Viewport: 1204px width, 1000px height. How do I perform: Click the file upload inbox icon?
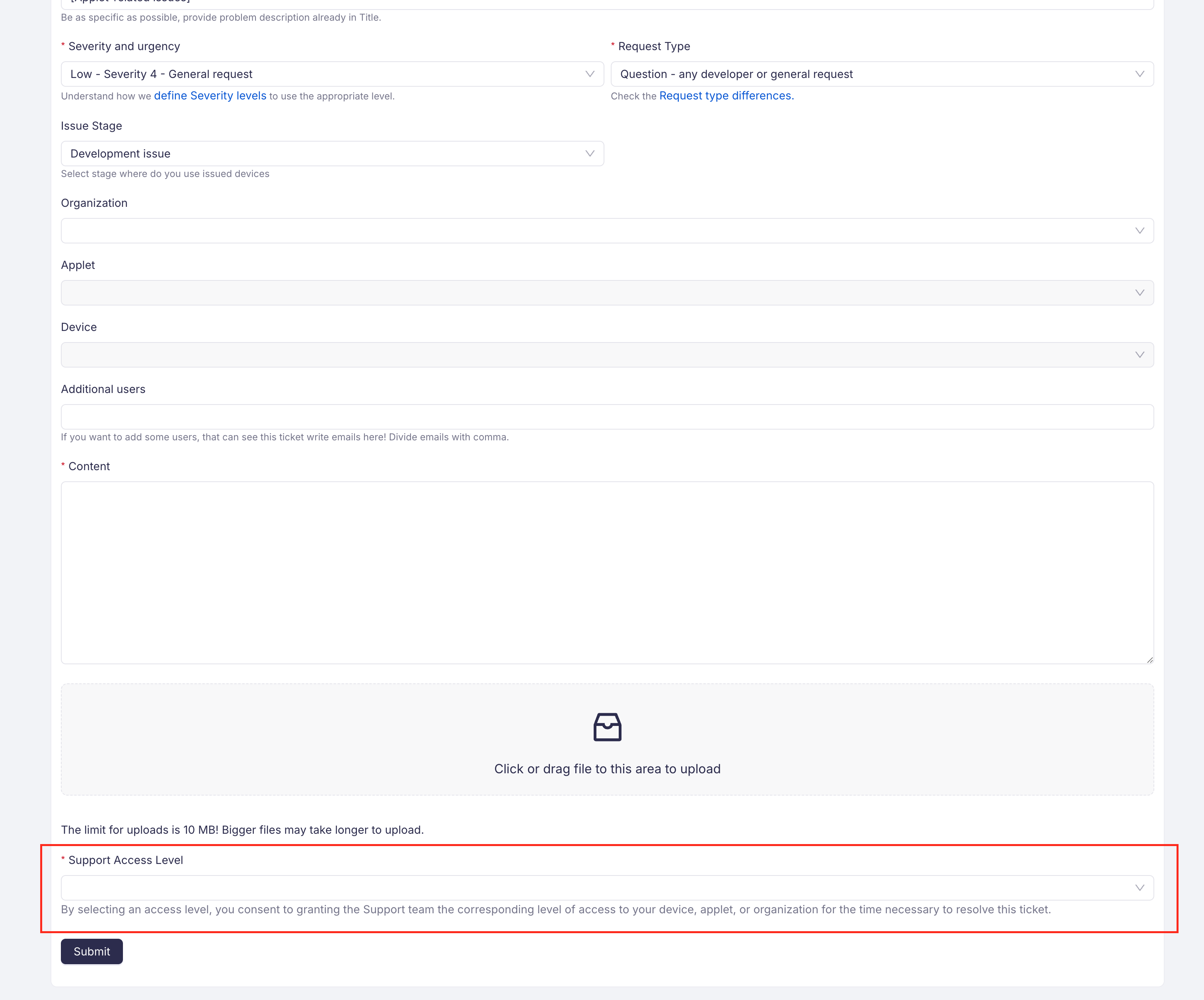pyautogui.click(x=607, y=727)
